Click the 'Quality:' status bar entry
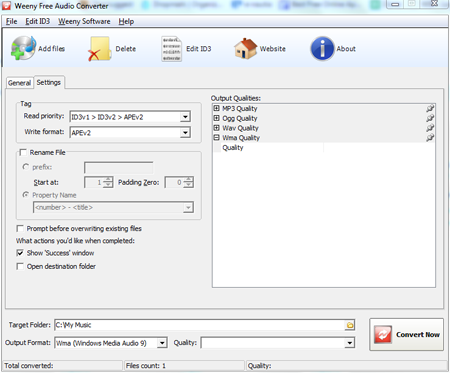The image size is (450, 373). click(x=259, y=366)
